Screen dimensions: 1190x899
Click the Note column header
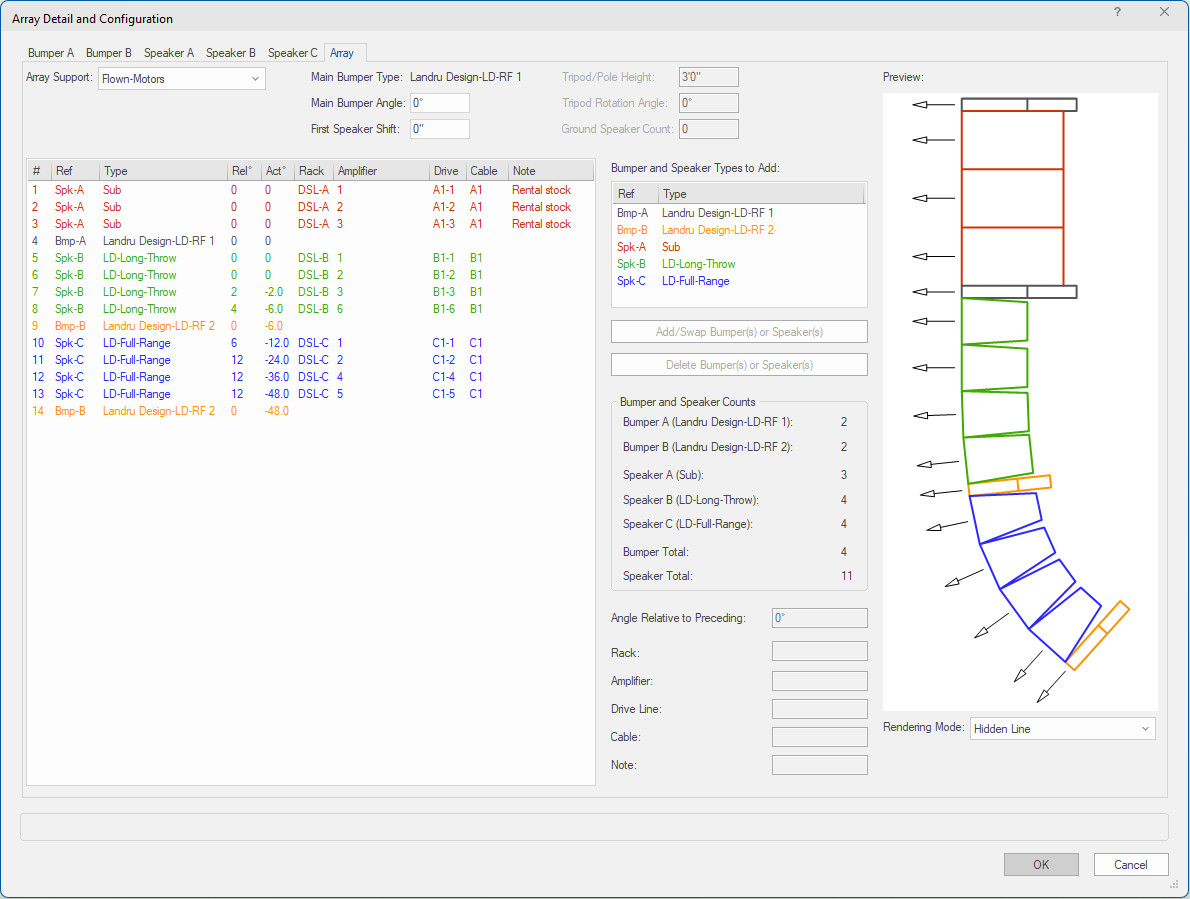(x=550, y=171)
